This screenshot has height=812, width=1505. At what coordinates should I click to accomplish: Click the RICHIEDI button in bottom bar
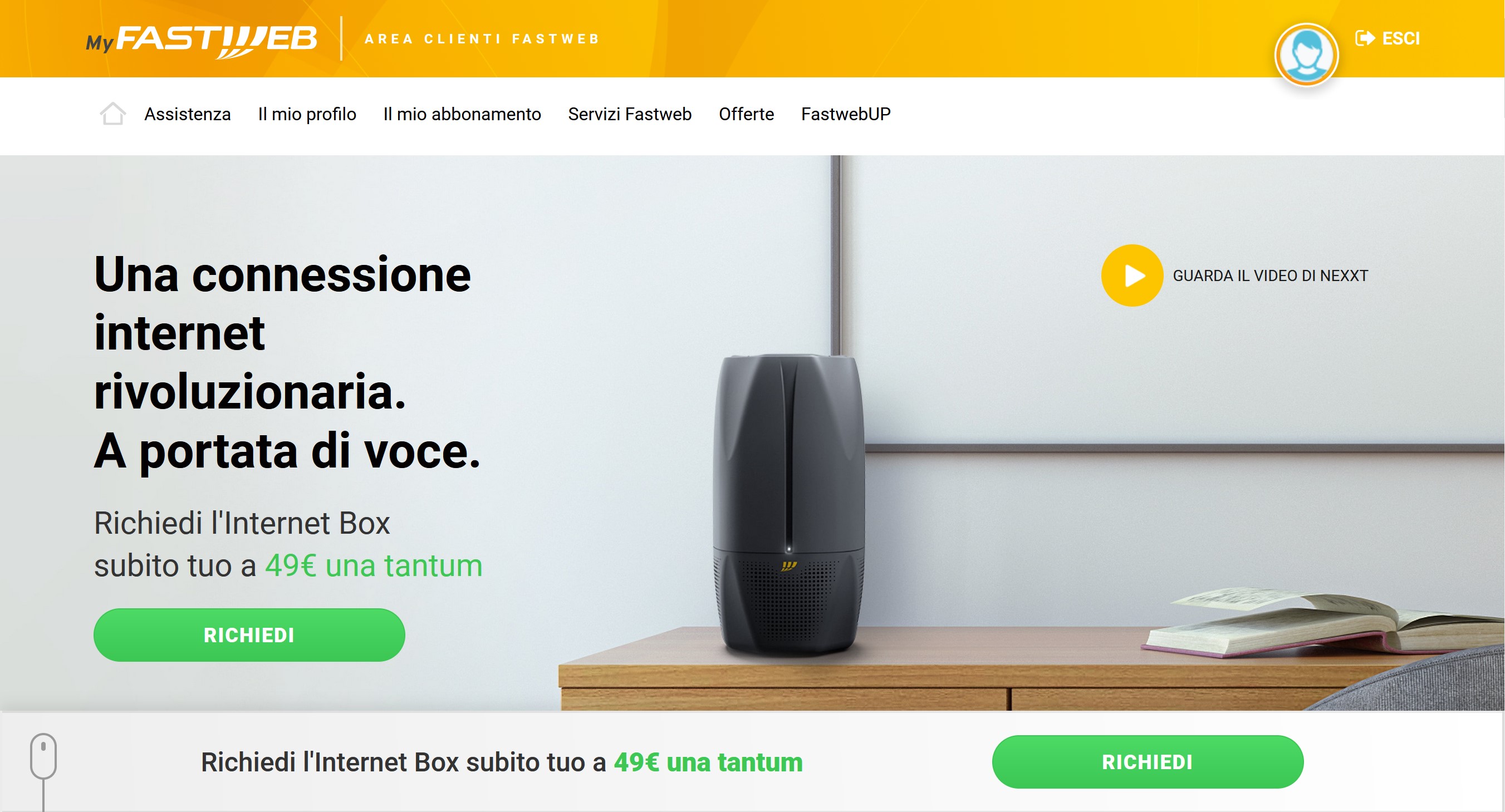point(1148,762)
